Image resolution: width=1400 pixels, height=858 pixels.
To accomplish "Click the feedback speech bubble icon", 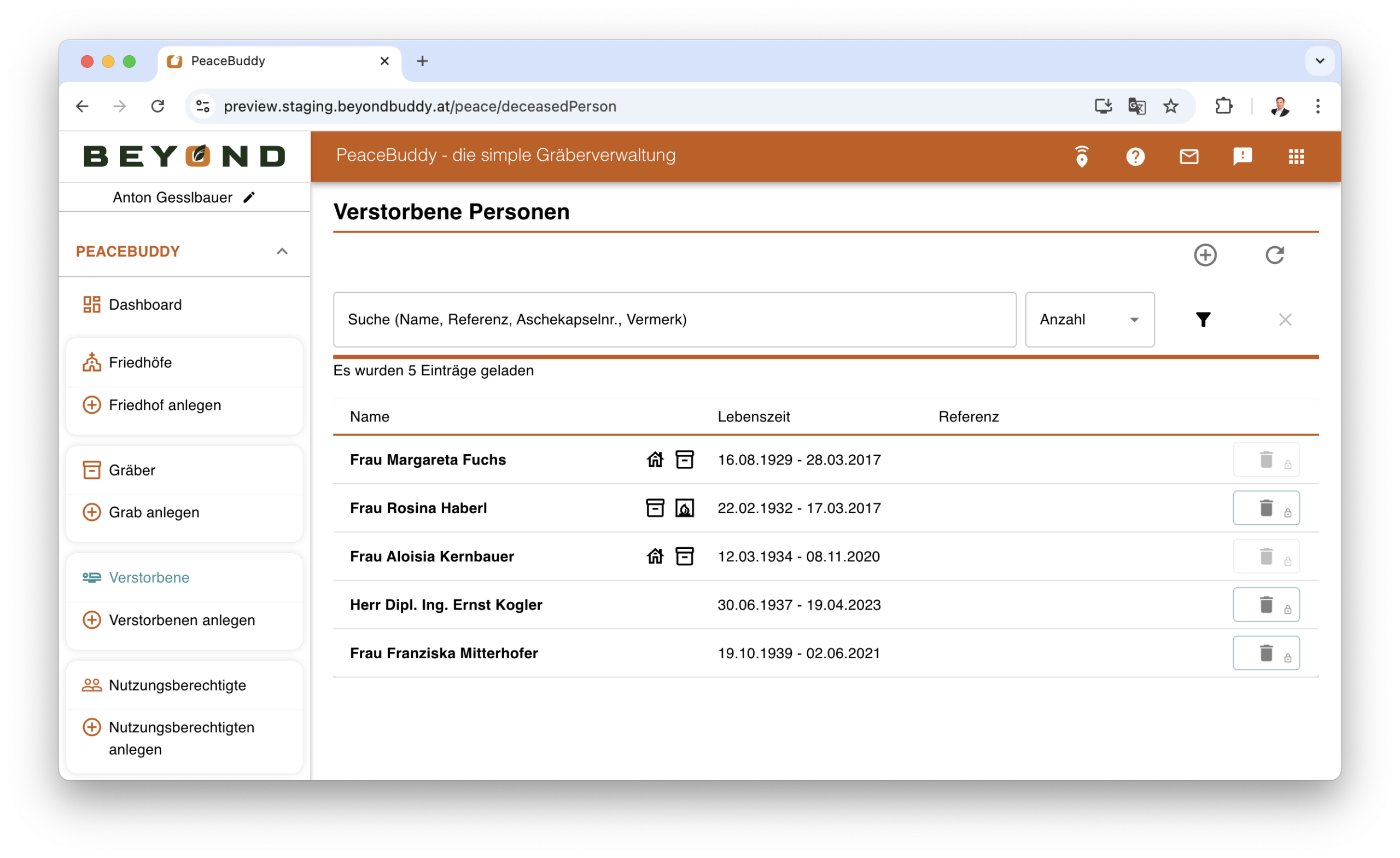I will 1242,156.
